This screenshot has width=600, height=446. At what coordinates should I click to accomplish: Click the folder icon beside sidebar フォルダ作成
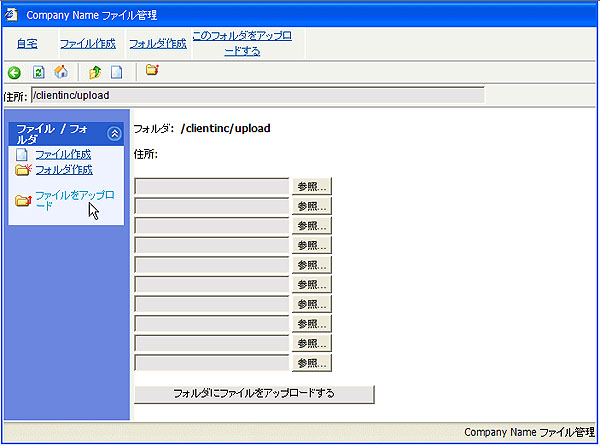pos(23,169)
